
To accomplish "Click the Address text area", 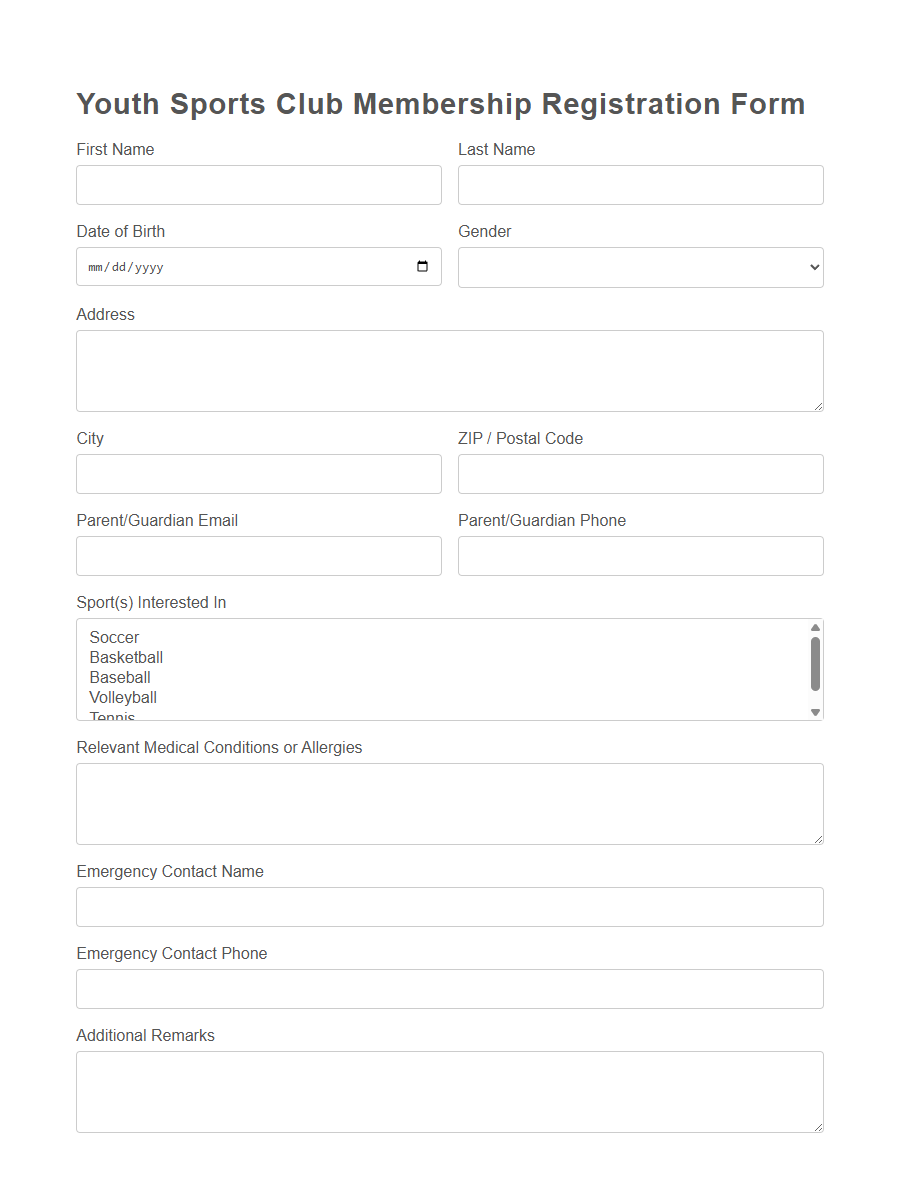I will click(450, 369).
